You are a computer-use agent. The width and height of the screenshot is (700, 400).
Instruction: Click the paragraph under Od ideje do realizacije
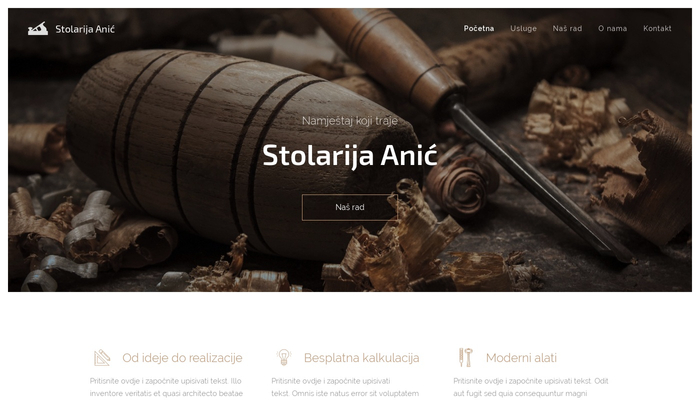(x=166, y=387)
